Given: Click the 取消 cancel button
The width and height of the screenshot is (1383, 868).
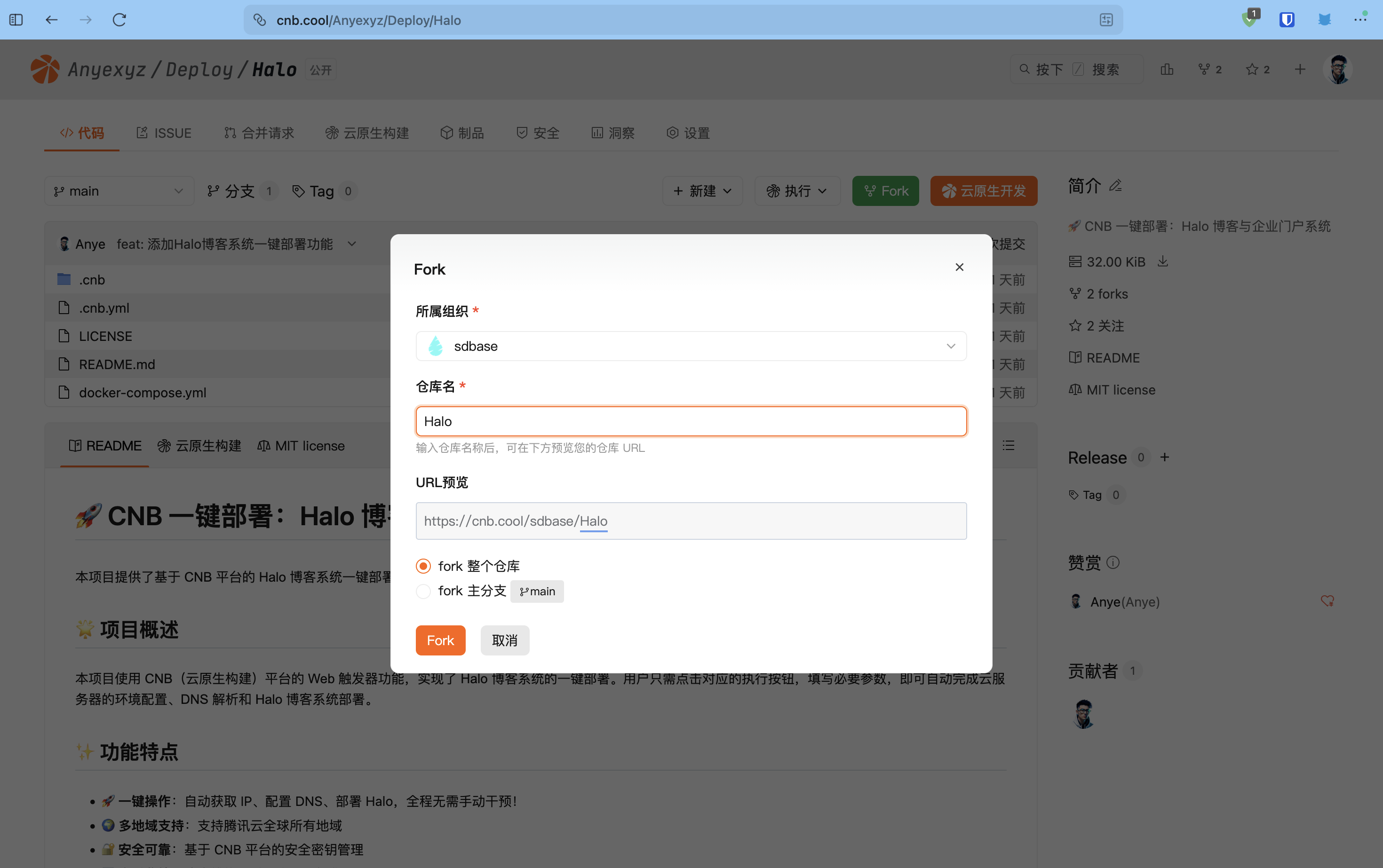Looking at the screenshot, I should pyautogui.click(x=504, y=640).
